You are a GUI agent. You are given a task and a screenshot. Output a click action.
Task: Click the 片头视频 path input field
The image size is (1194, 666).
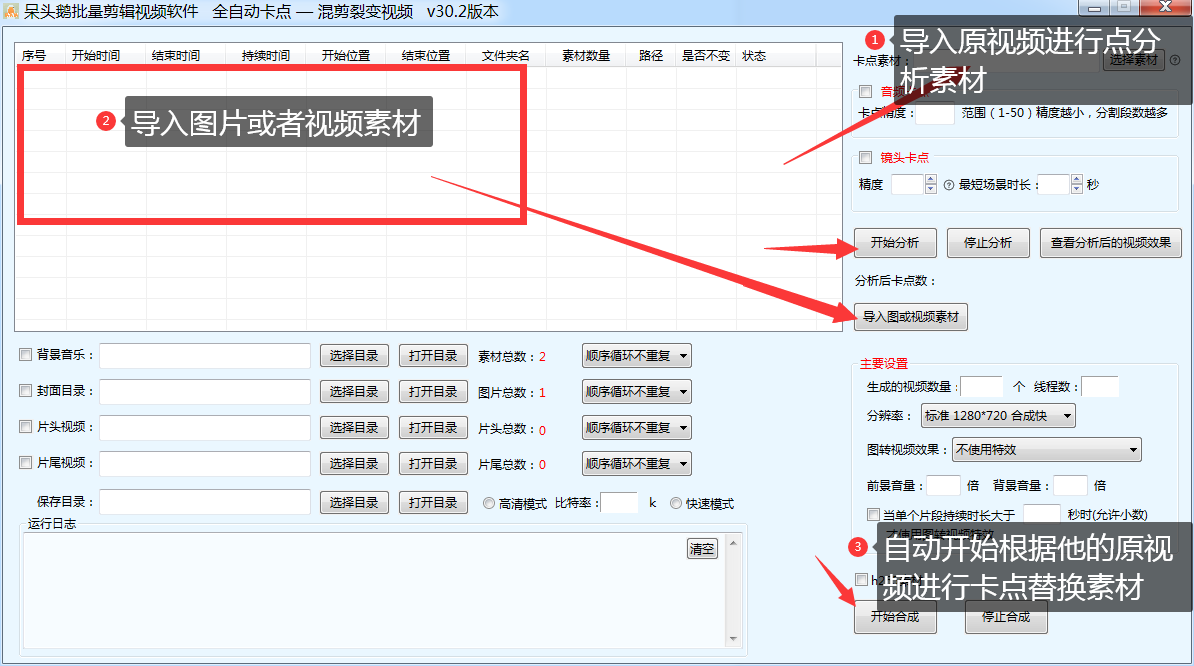point(205,427)
